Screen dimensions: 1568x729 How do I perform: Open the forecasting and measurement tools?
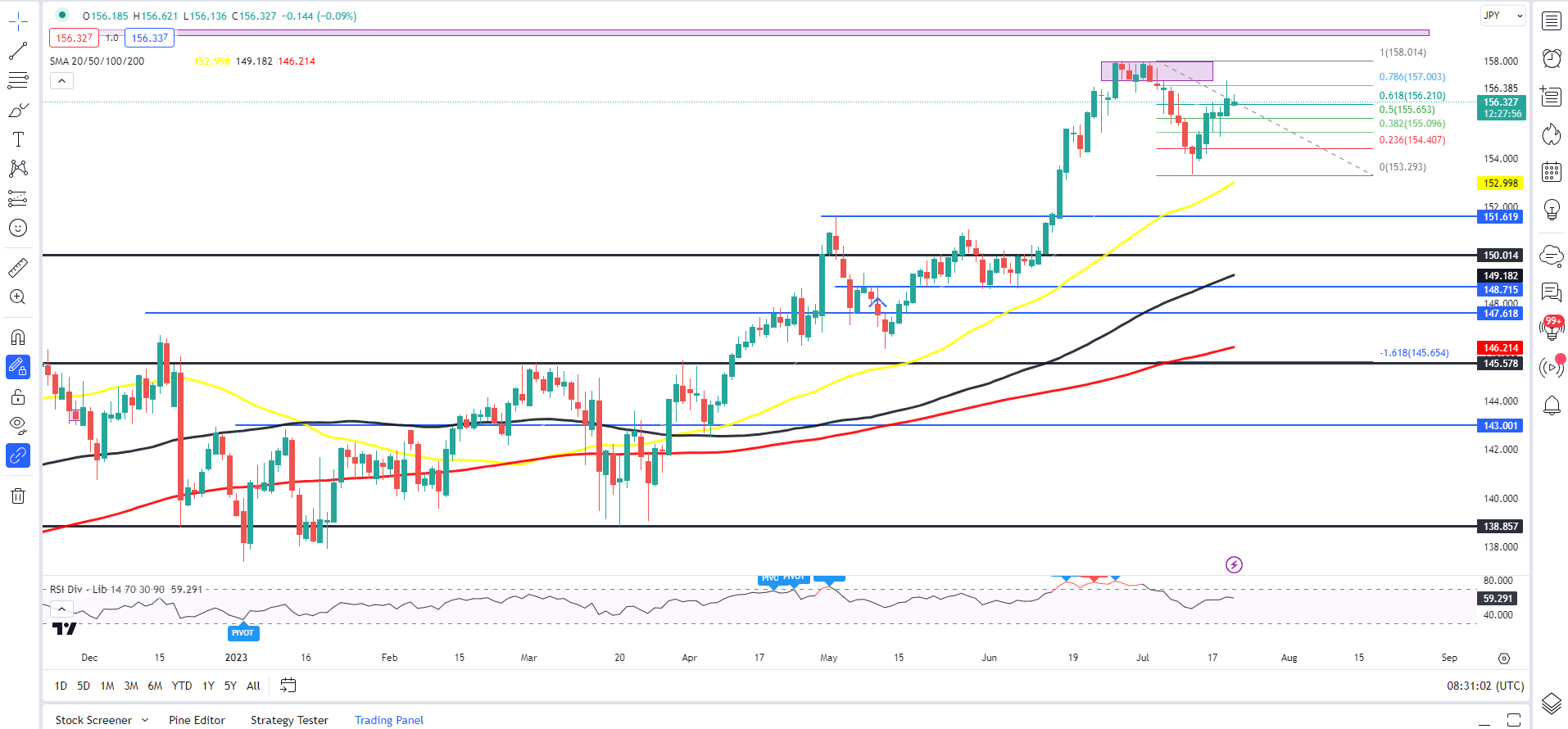18,198
